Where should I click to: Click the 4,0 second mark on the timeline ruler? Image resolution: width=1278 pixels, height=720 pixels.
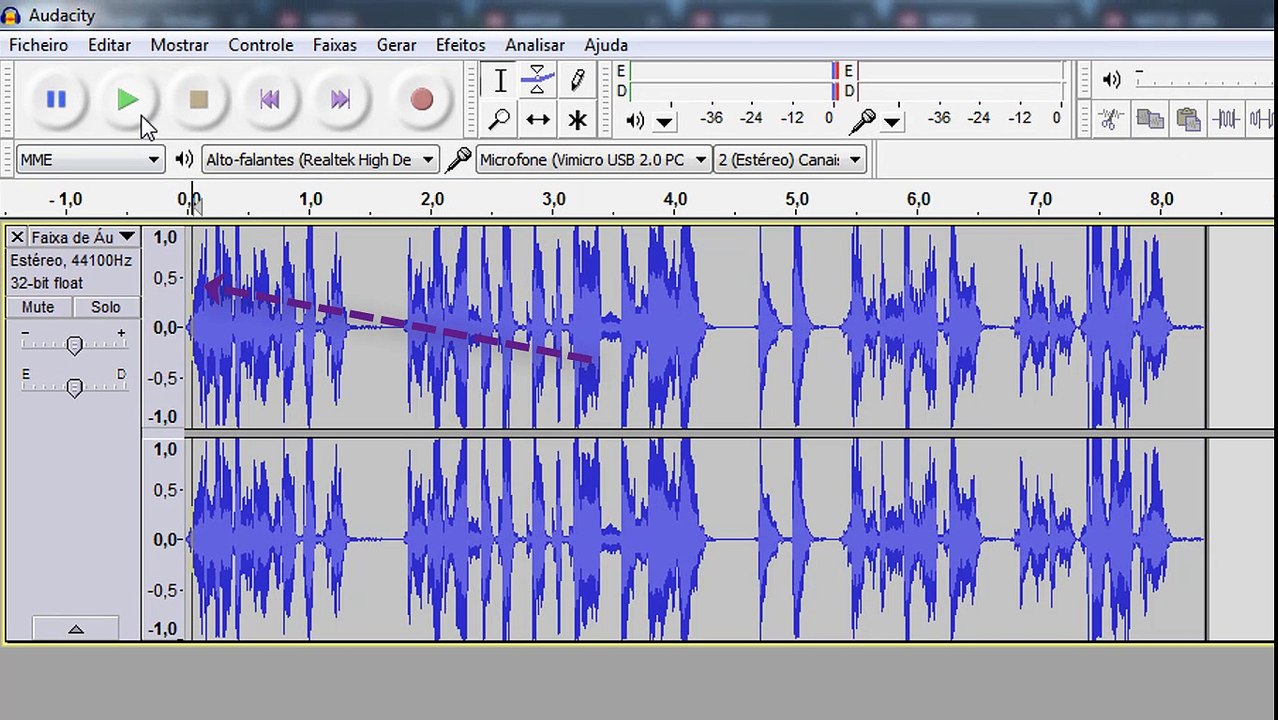(675, 200)
